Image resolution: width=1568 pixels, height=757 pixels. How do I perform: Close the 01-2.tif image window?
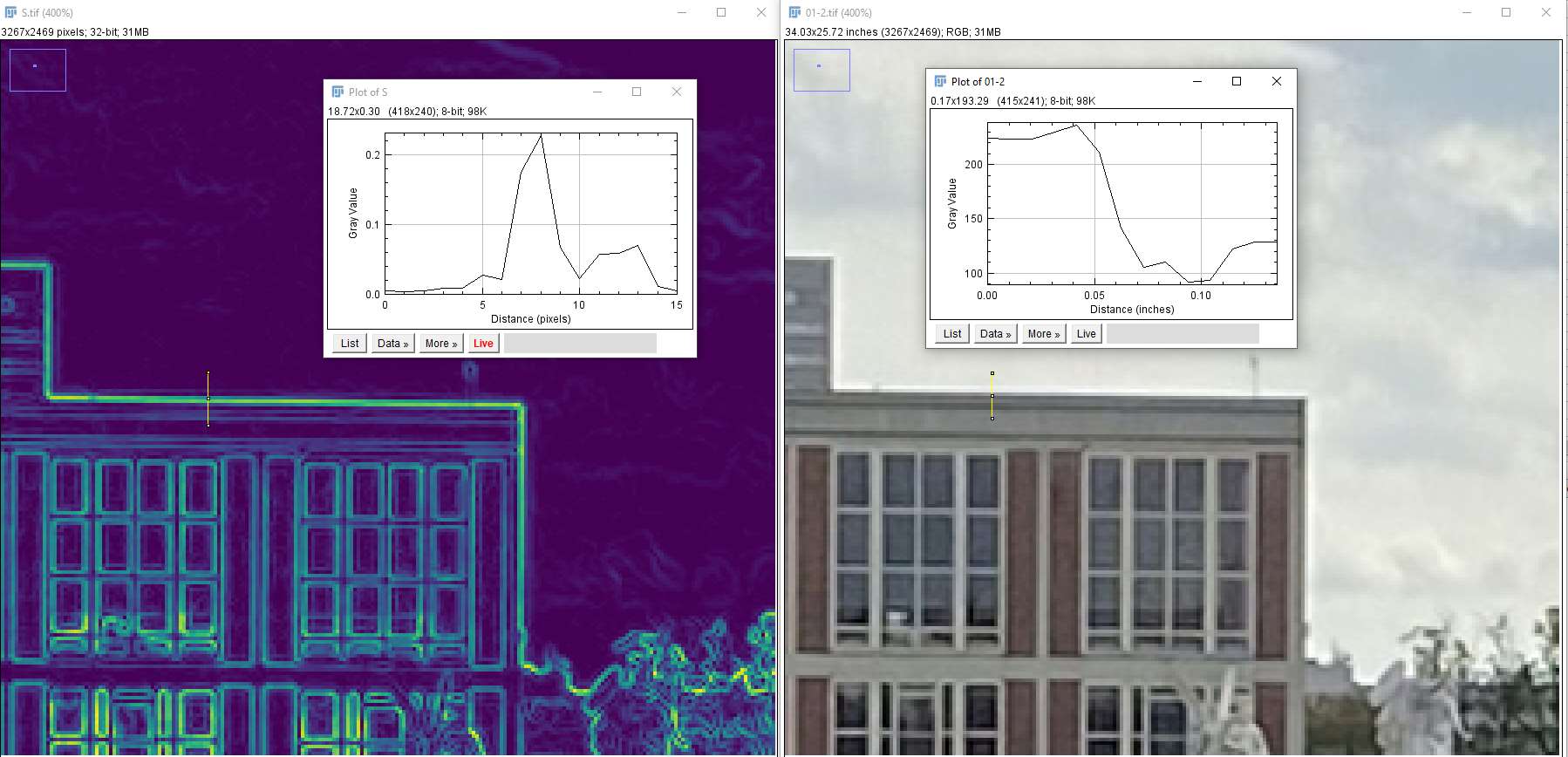tap(1546, 12)
